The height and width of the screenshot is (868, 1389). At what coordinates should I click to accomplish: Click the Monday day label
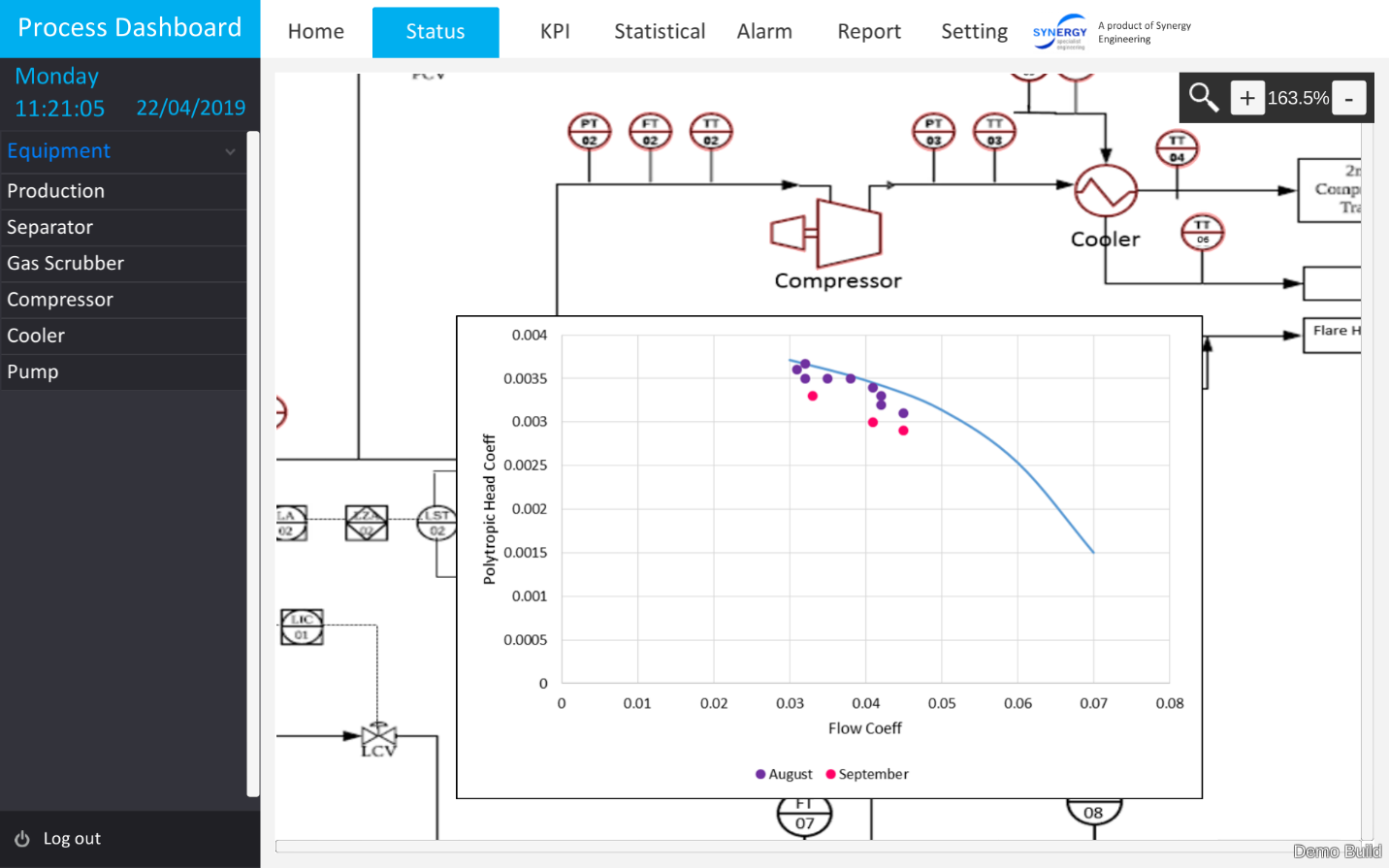[57, 76]
